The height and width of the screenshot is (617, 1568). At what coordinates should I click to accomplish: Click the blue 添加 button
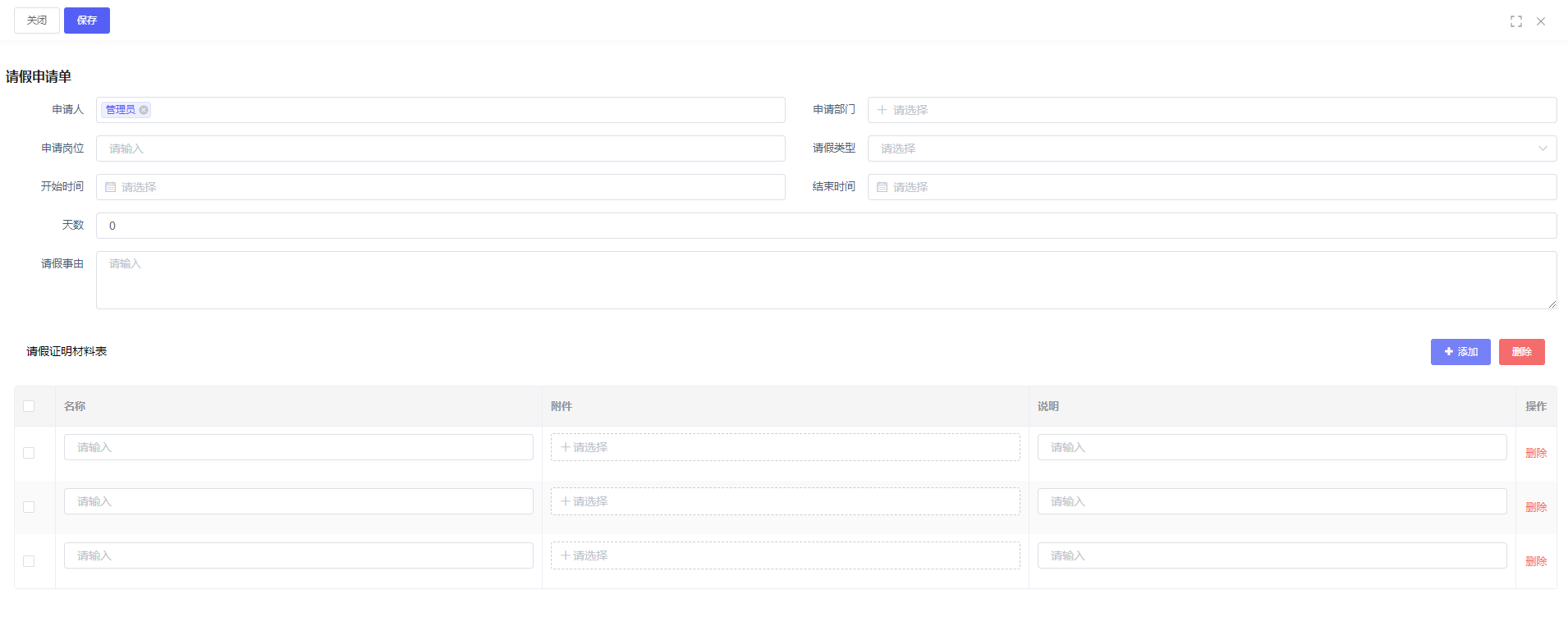click(1460, 352)
